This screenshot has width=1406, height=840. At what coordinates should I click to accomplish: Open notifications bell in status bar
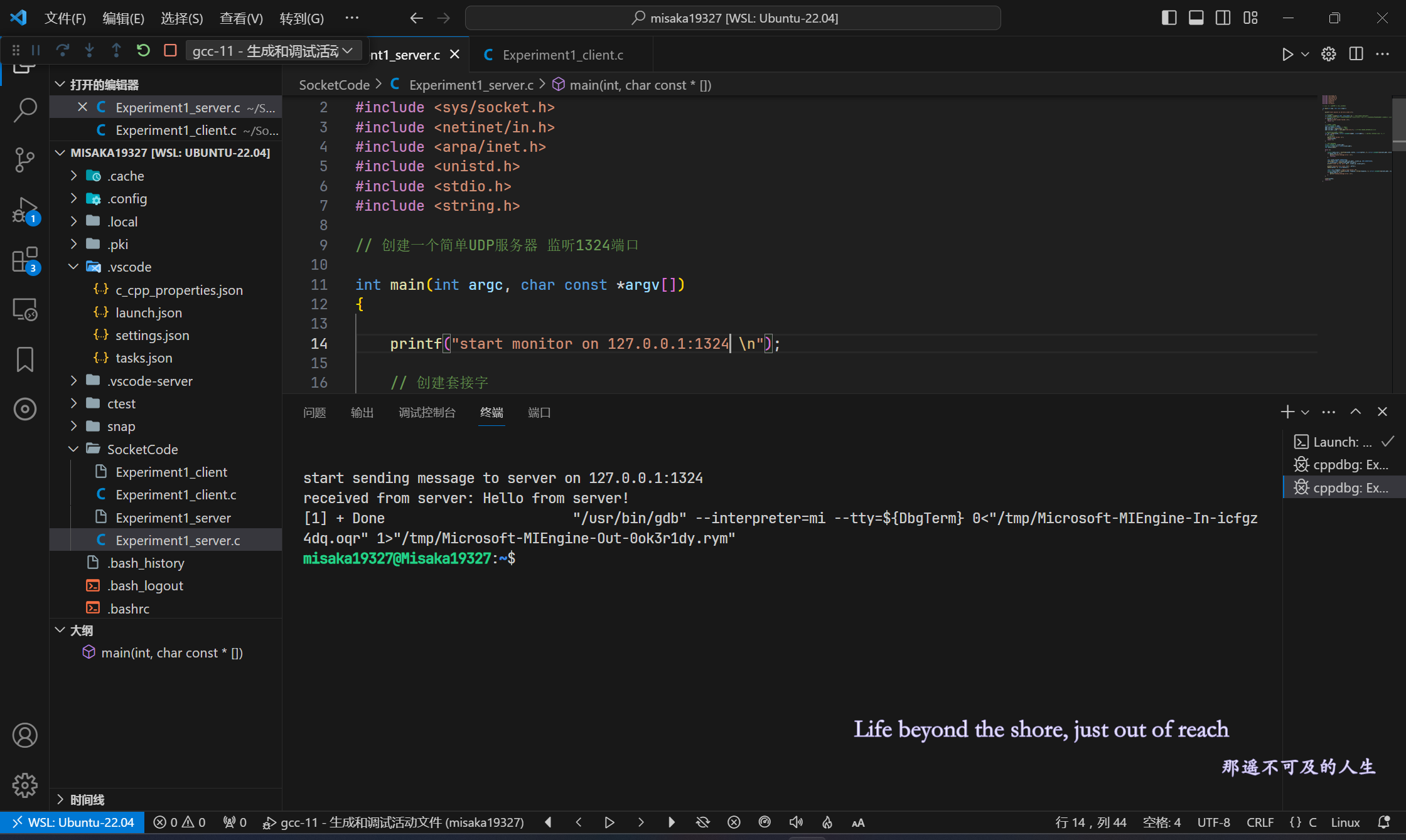click(x=1384, y=822)
